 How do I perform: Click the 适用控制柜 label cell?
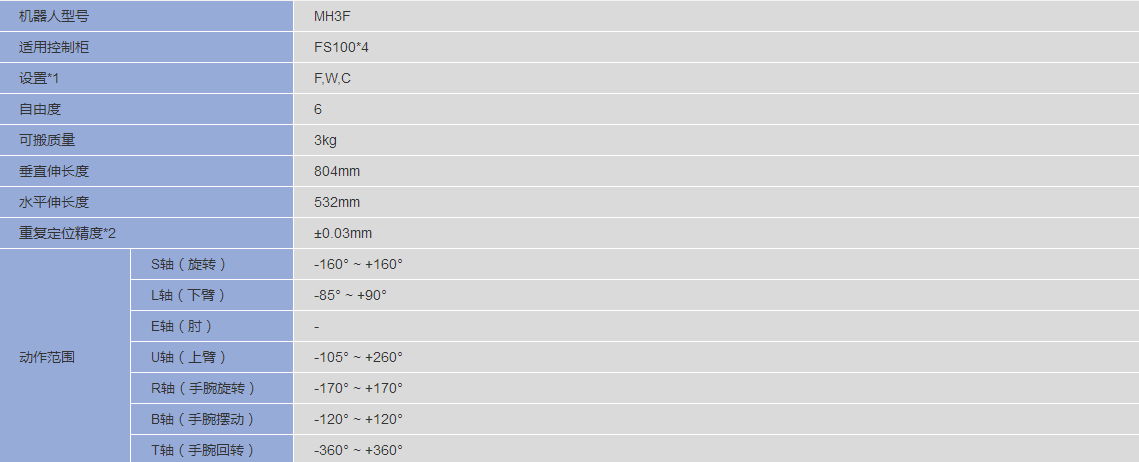click(54, 47)
